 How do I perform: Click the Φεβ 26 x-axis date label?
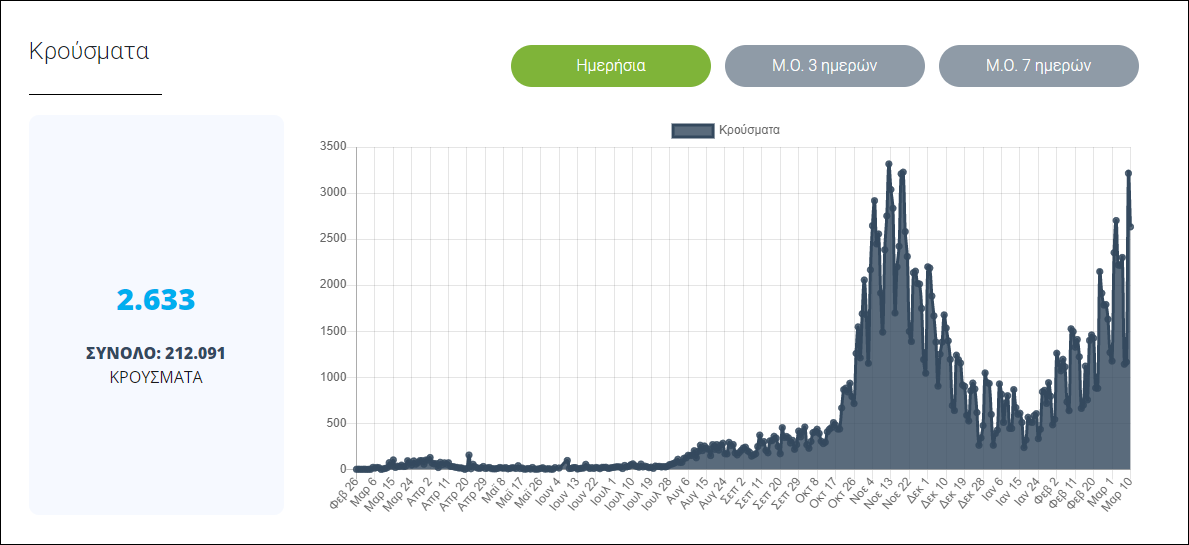(341, 490)
